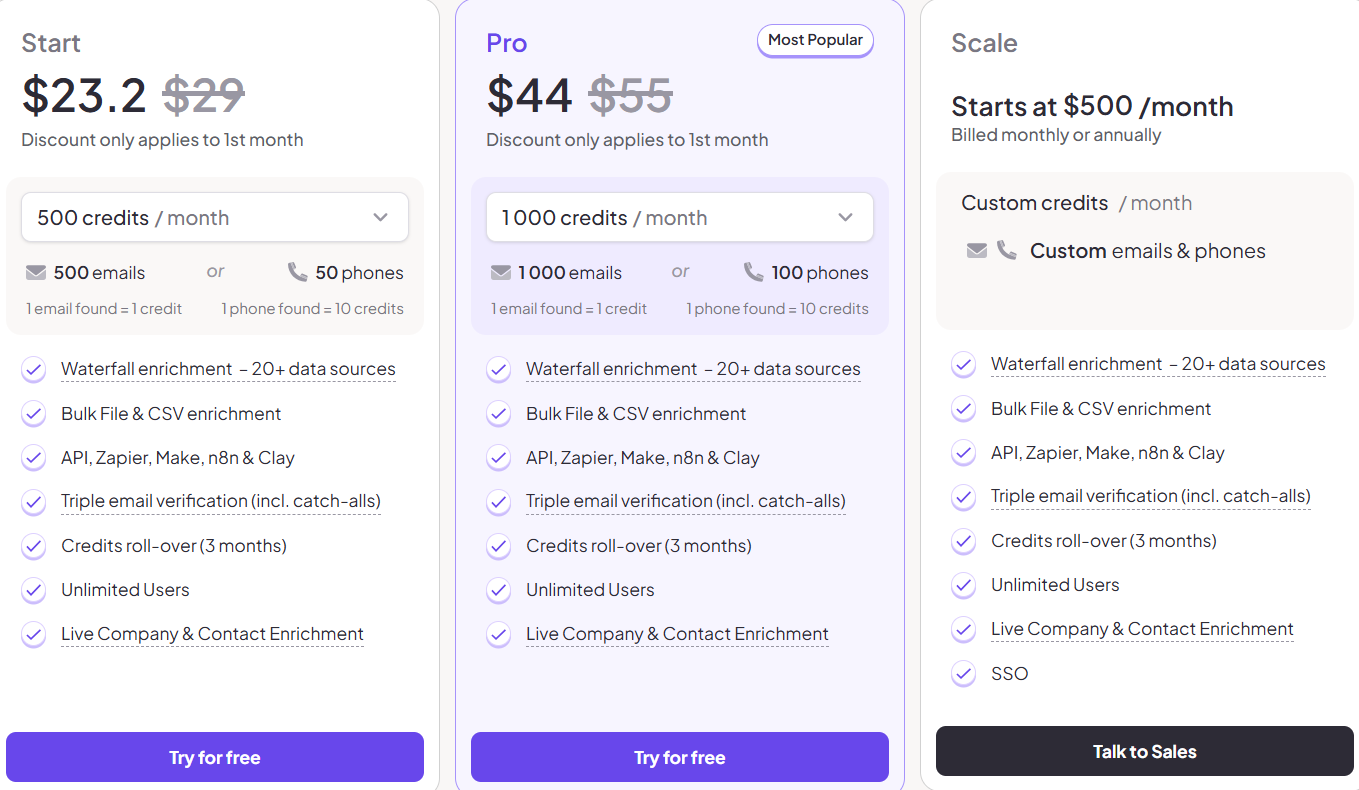
Task: Open the Waterfall enrichment link in Pro
Action: pyautogui.click(x=693, y=369)
